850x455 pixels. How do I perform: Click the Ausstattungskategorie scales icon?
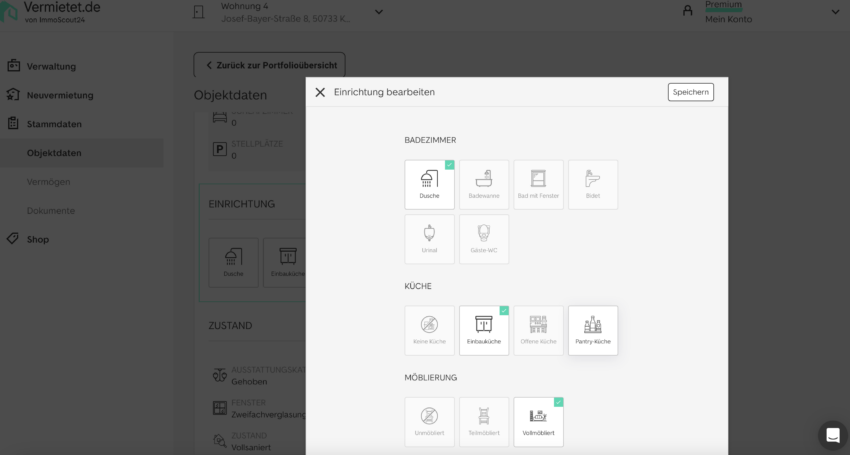[220, 375]
